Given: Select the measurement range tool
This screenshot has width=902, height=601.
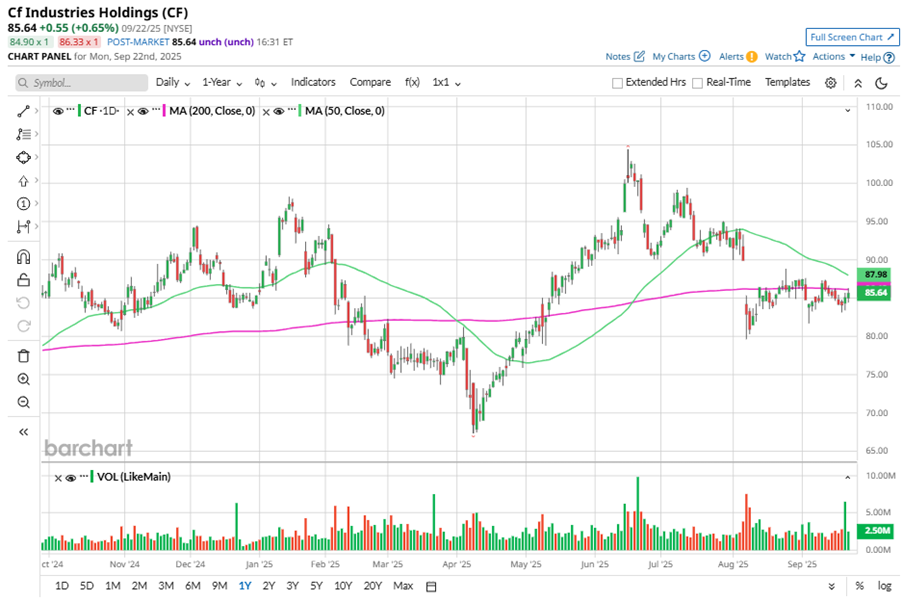Looking at the screenshot, I should 23,227.
